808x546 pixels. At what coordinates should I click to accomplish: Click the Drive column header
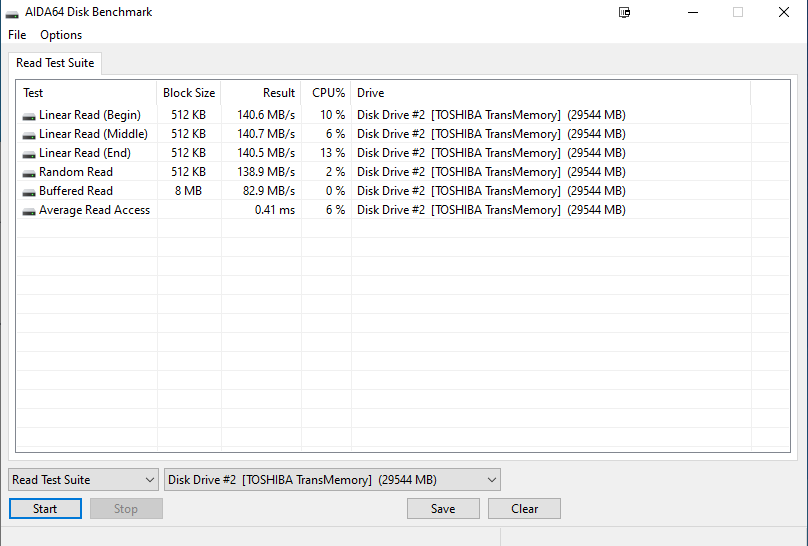coord(551,93)
